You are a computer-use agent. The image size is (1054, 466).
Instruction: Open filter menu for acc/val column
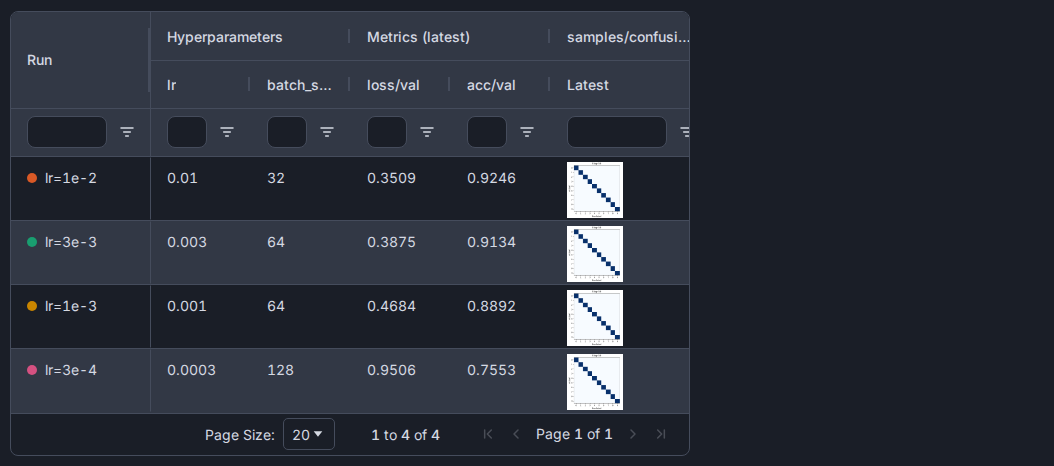pos(527,132)
